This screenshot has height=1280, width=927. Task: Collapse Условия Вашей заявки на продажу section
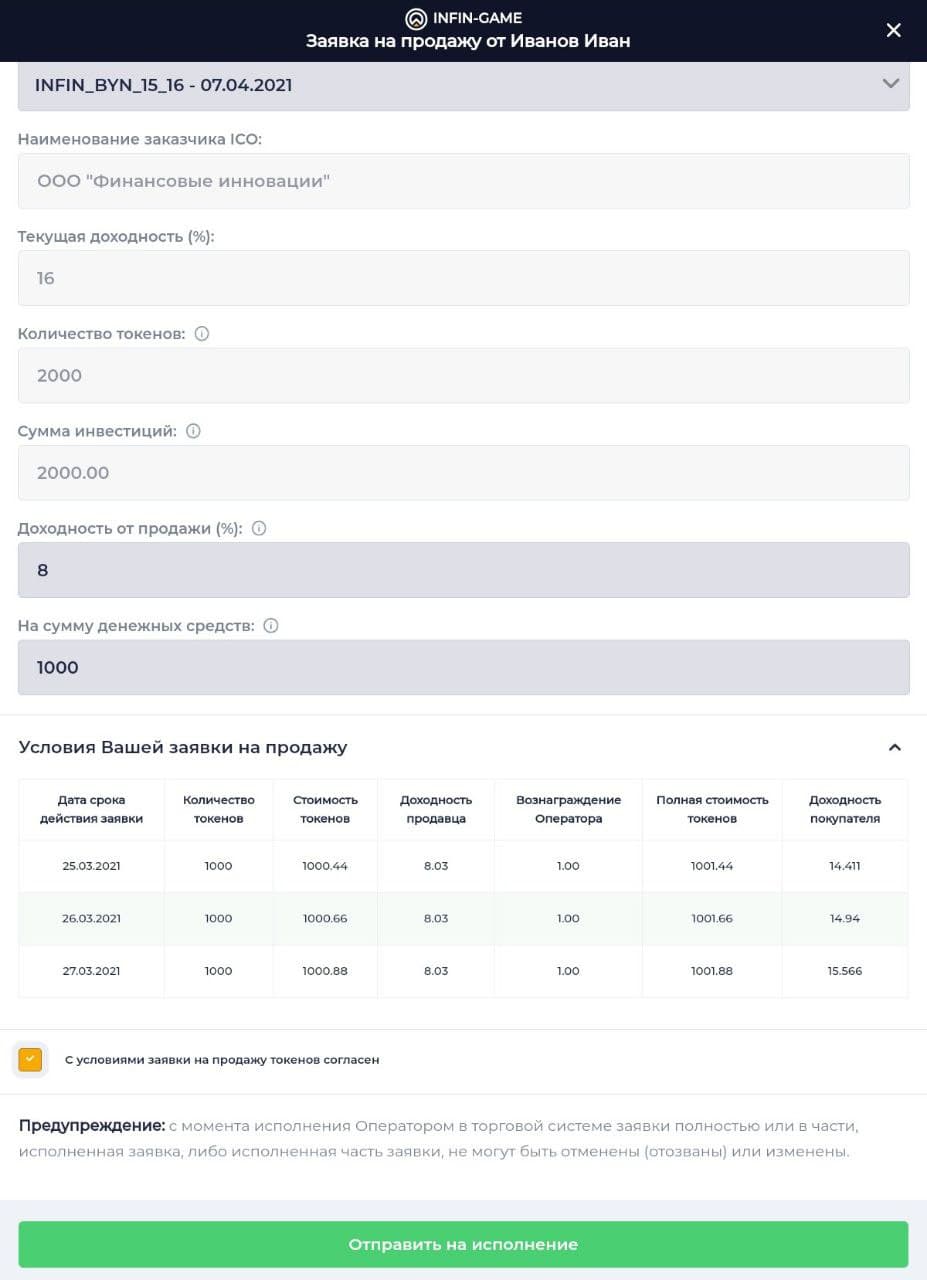(895, 747)
